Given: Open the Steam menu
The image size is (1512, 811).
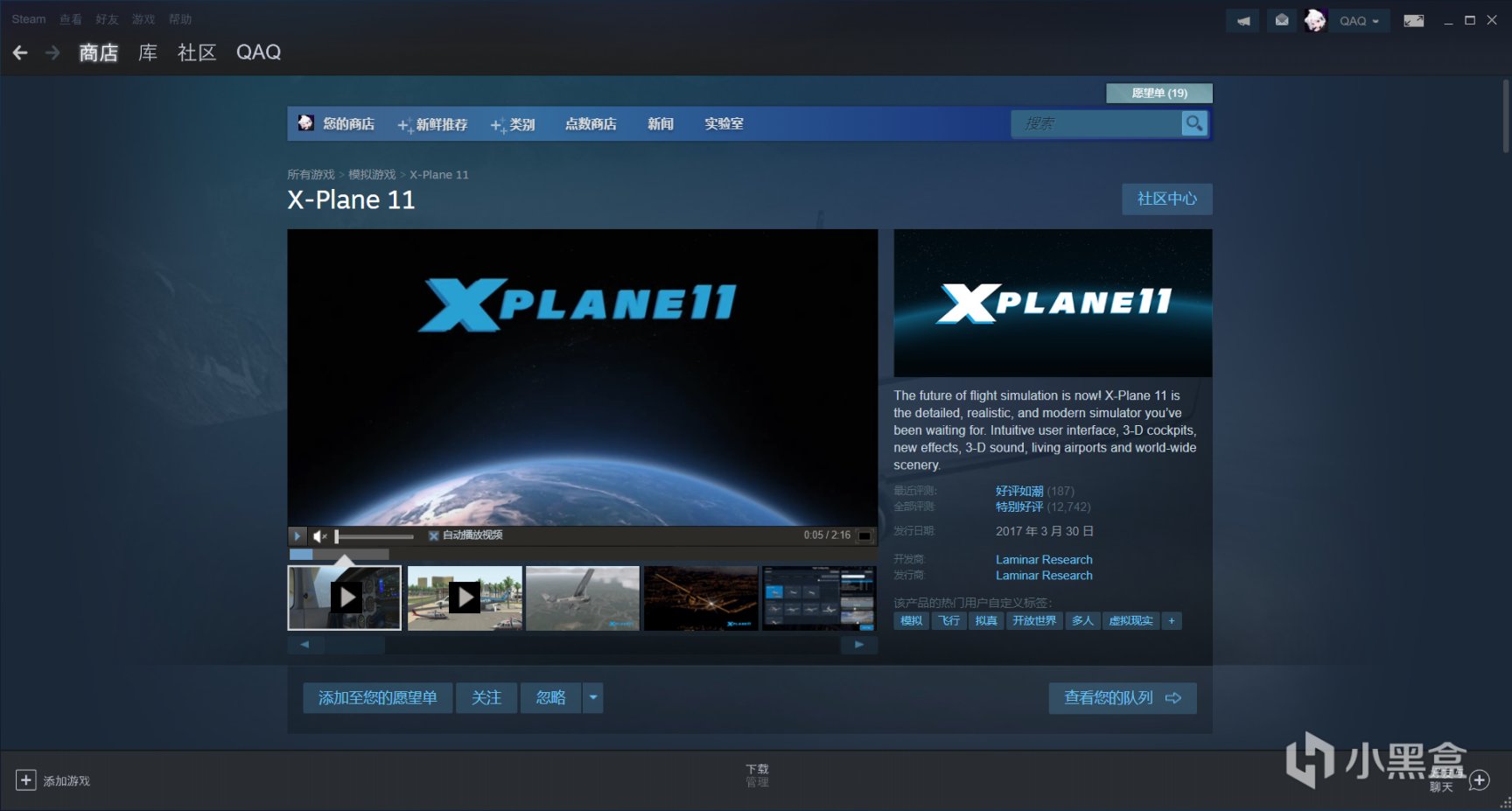Looking at the screenshot, I should 29,19.
